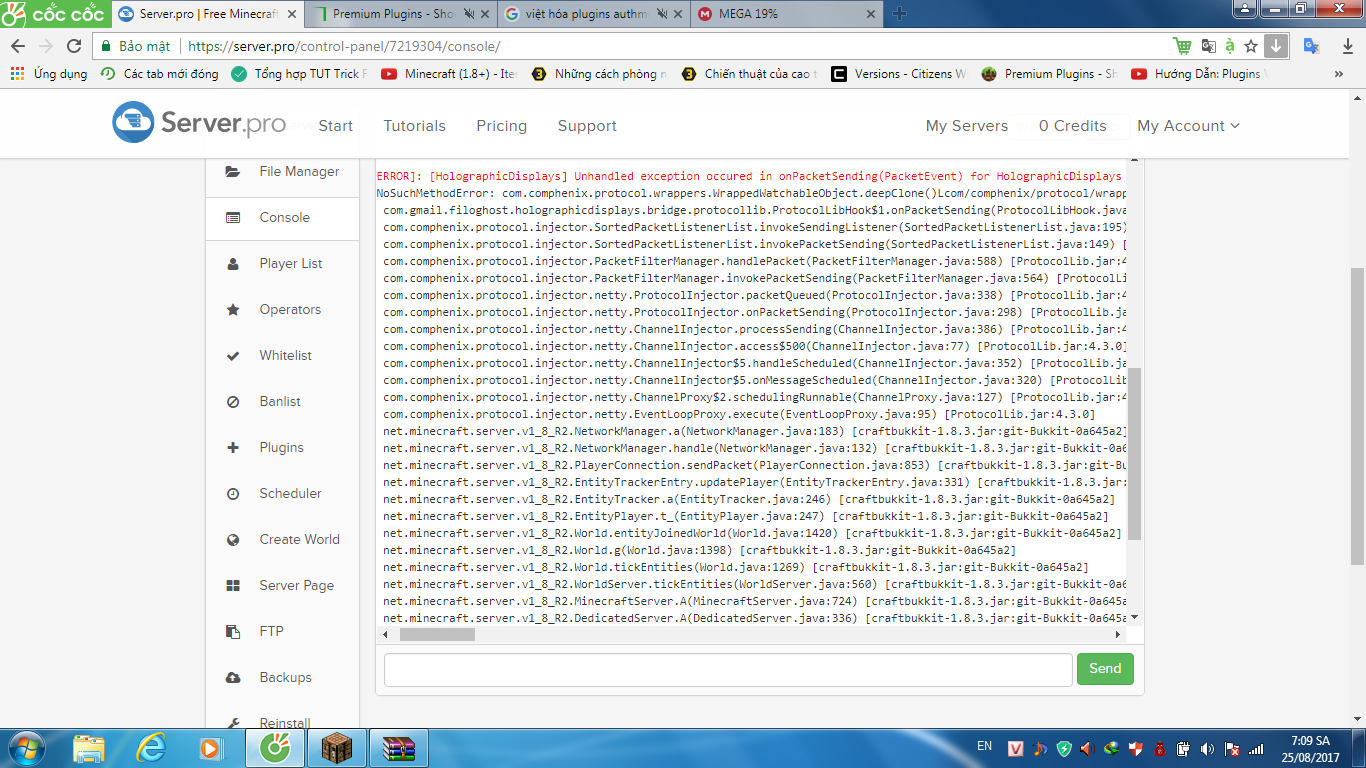
Task: Reload the current page
Action: pyautogui.click(x=74, y=46)
